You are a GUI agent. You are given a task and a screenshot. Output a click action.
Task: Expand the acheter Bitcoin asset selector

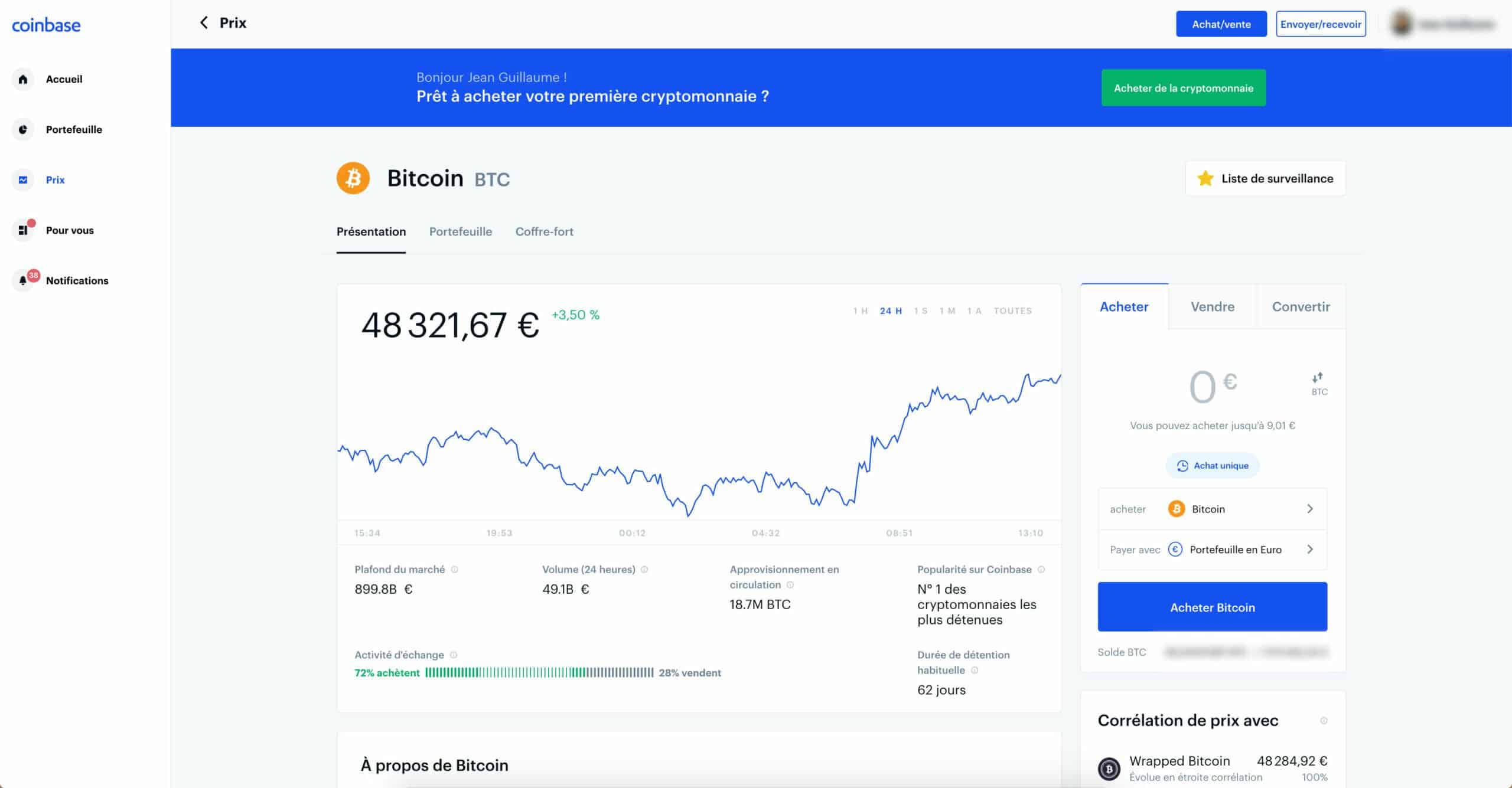pos(1212,509)
